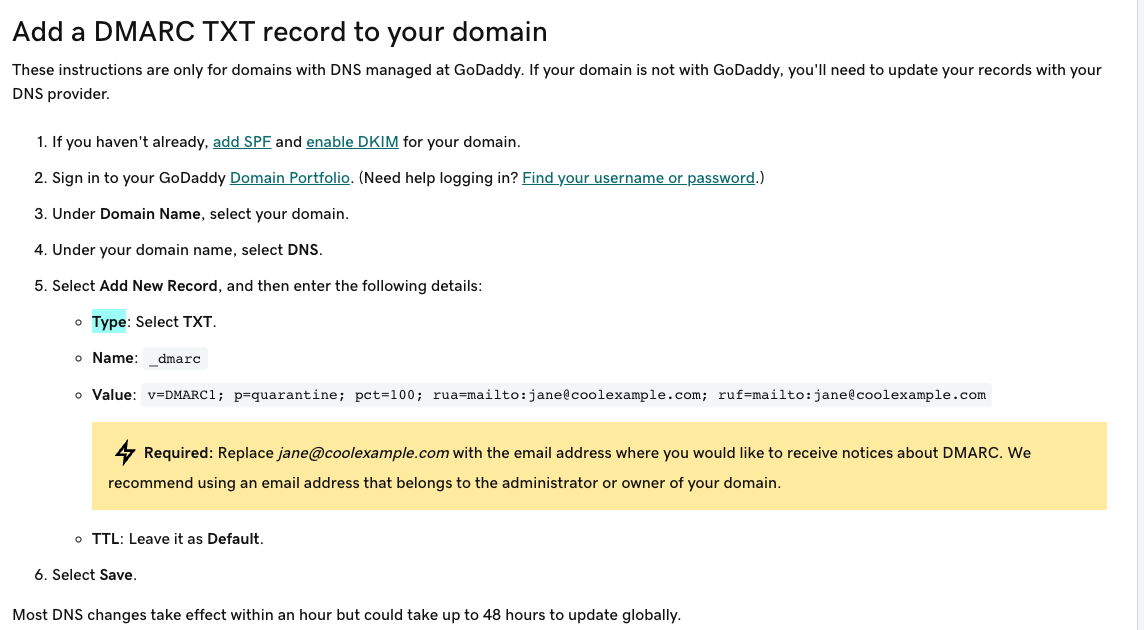
Task: Click the bold Add New Record text
Action: pos(158,285)
